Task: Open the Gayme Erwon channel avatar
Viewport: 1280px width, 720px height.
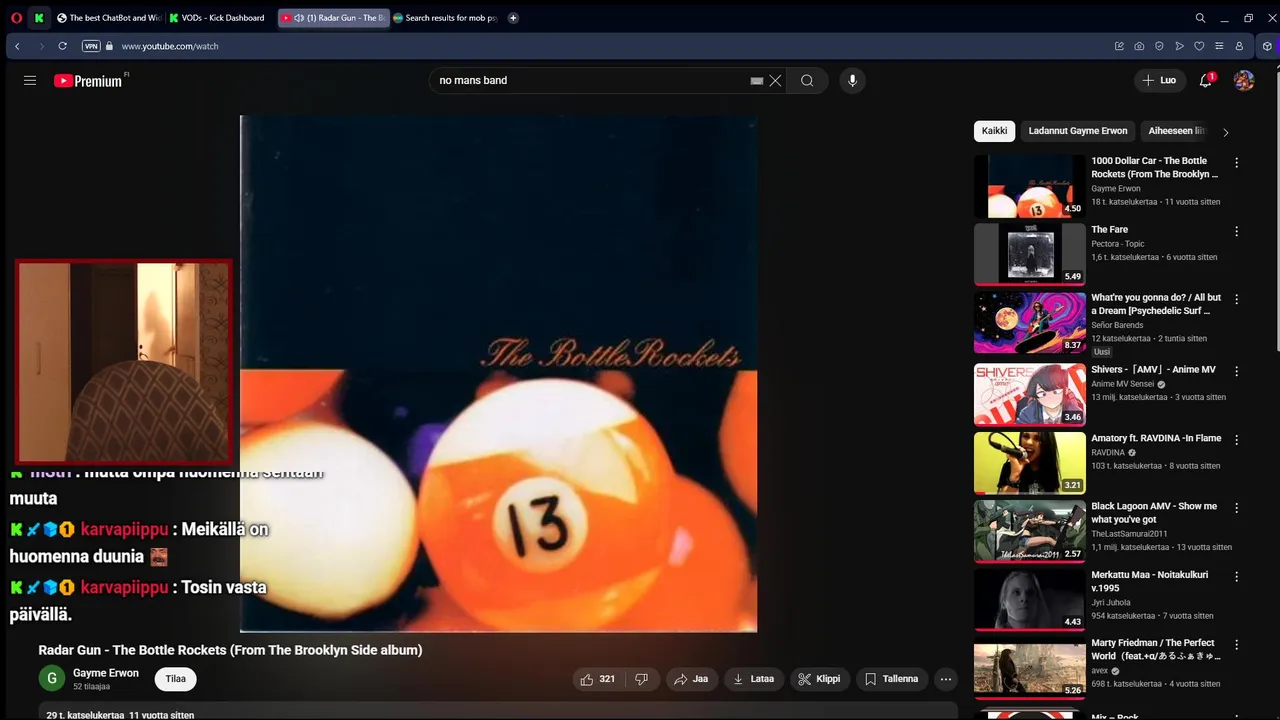Action: 52,679
